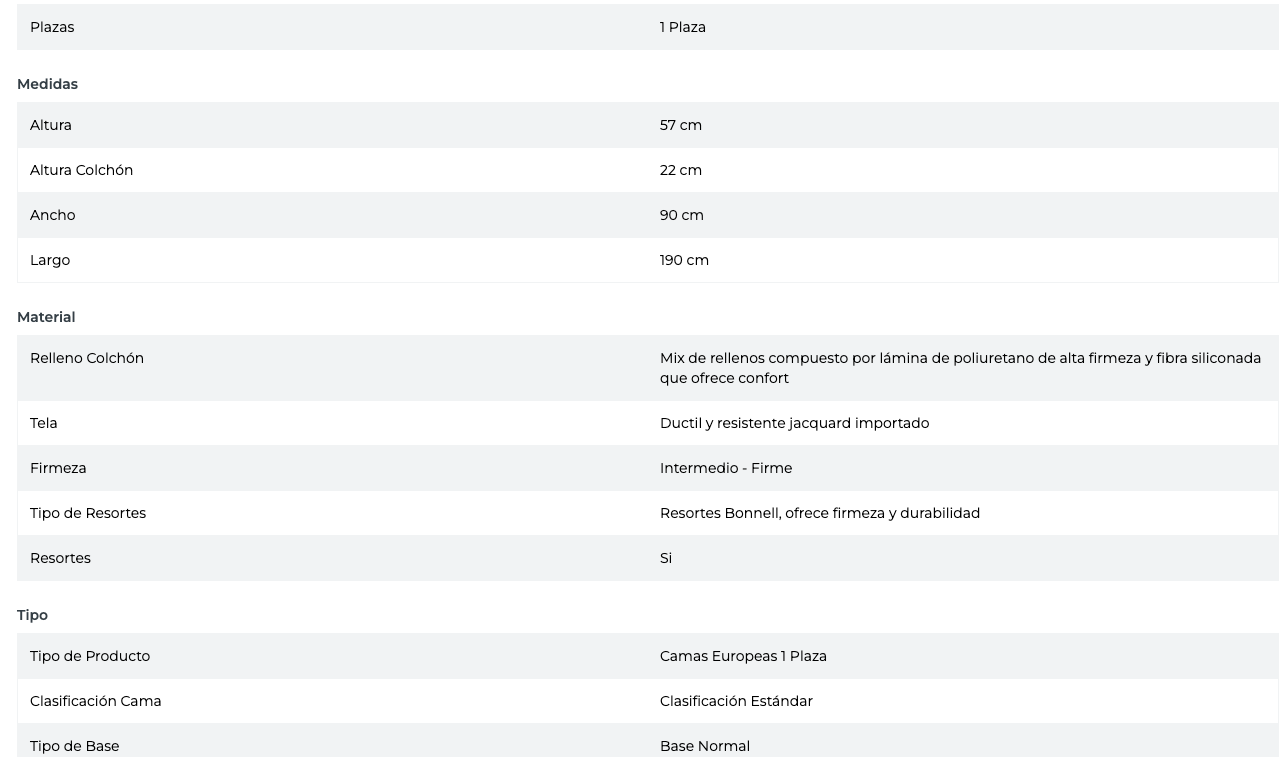This screenshot has width=1283, height=757.
Task: Click the Resortes Bonnell description
Action: 819,513
